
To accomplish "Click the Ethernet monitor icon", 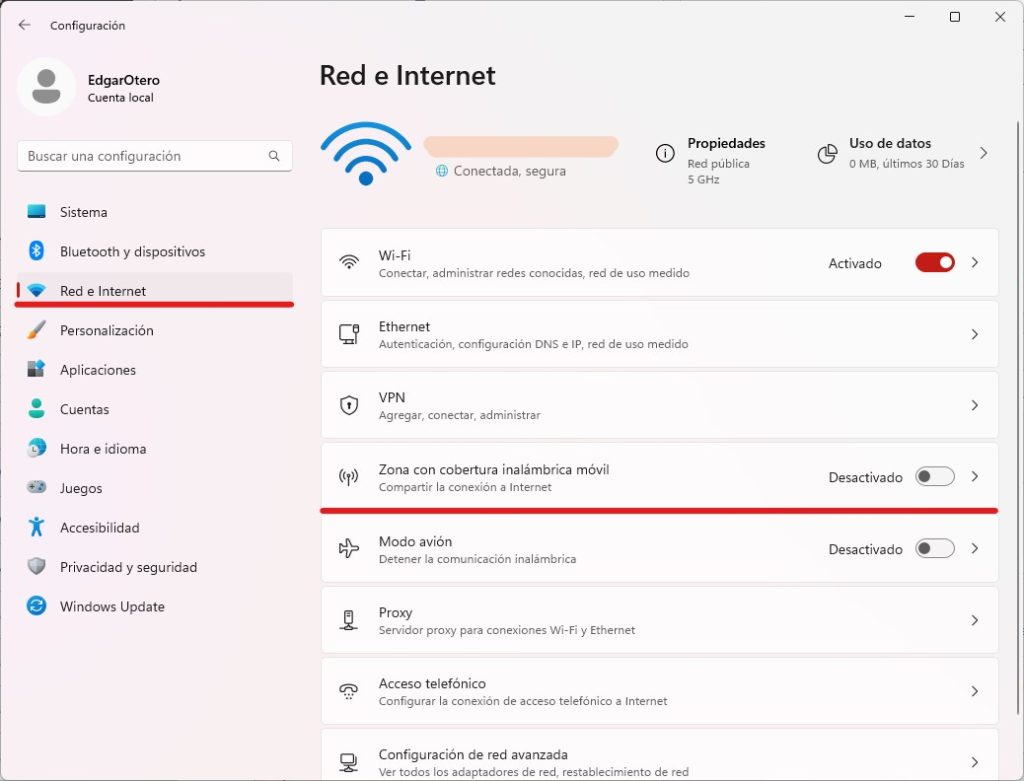I will (349, 334).
